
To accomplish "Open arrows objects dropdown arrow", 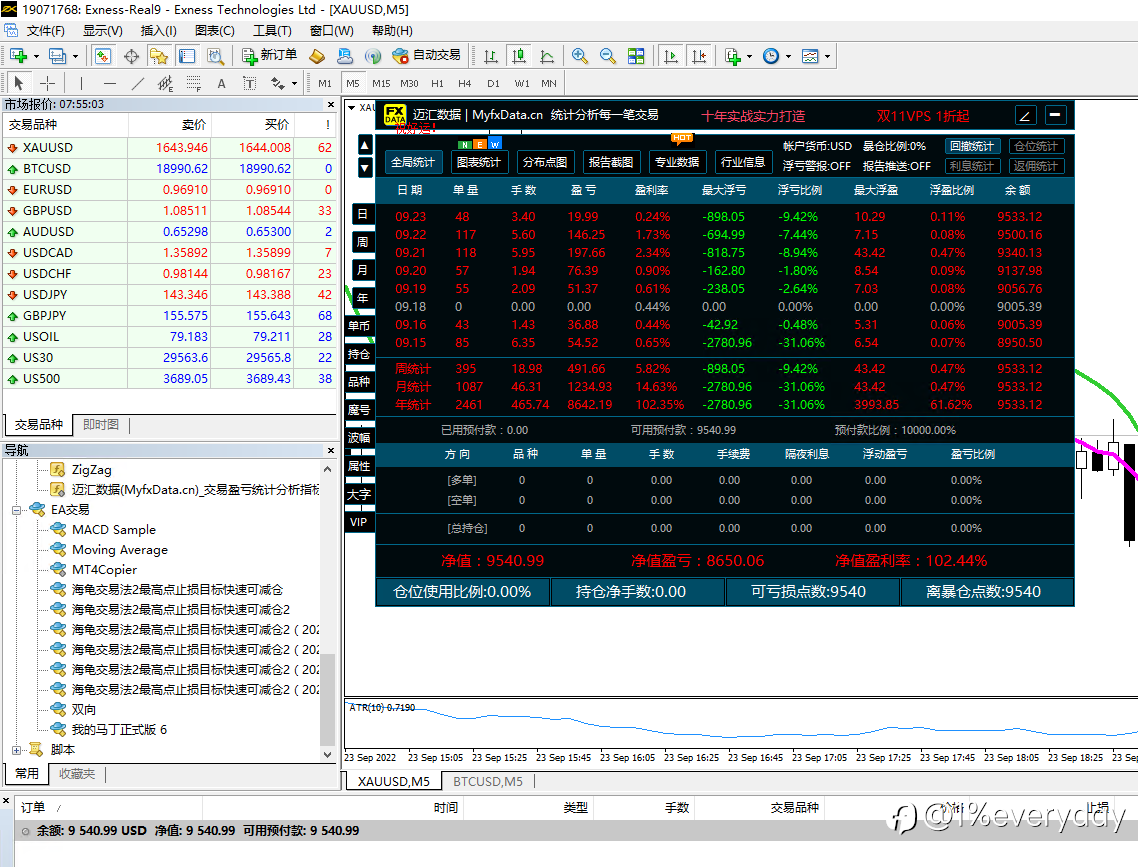I will pyautogui.click(x=294, y=83).
